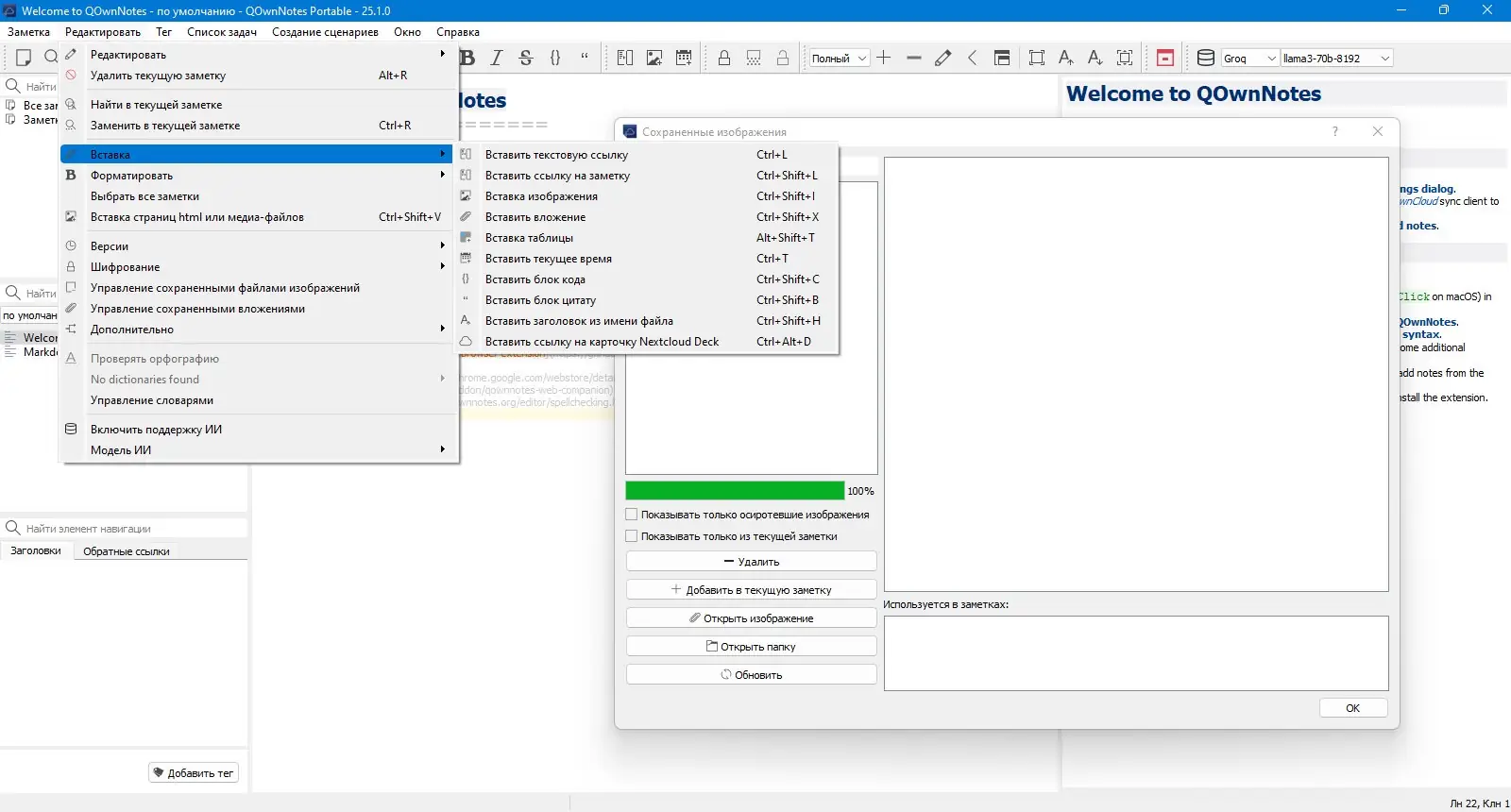Click the edit encrypted note toolbar icon
Screen dimensions: 1511x812
click(x=783, y=58)
